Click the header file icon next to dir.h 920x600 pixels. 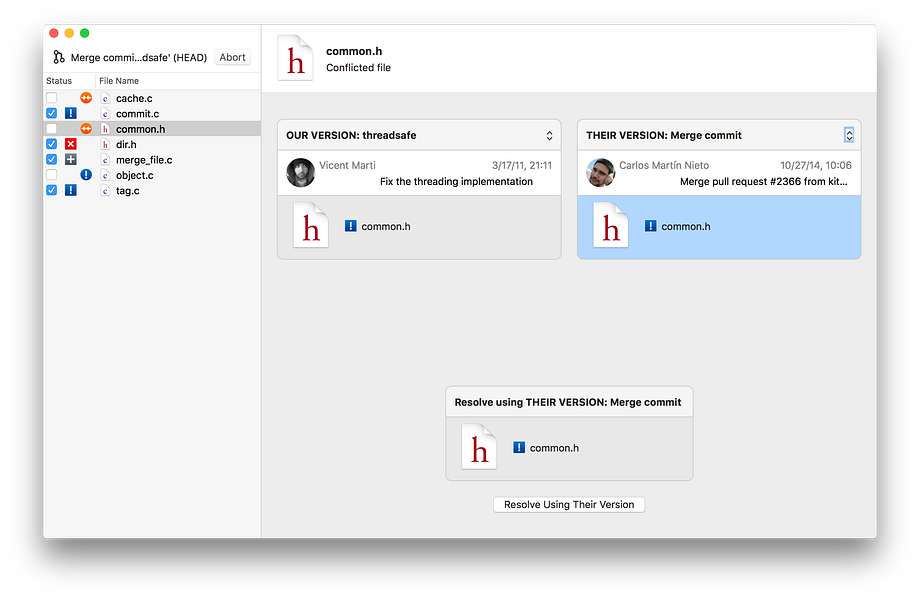pyautogui.click(x=105, y=144)
